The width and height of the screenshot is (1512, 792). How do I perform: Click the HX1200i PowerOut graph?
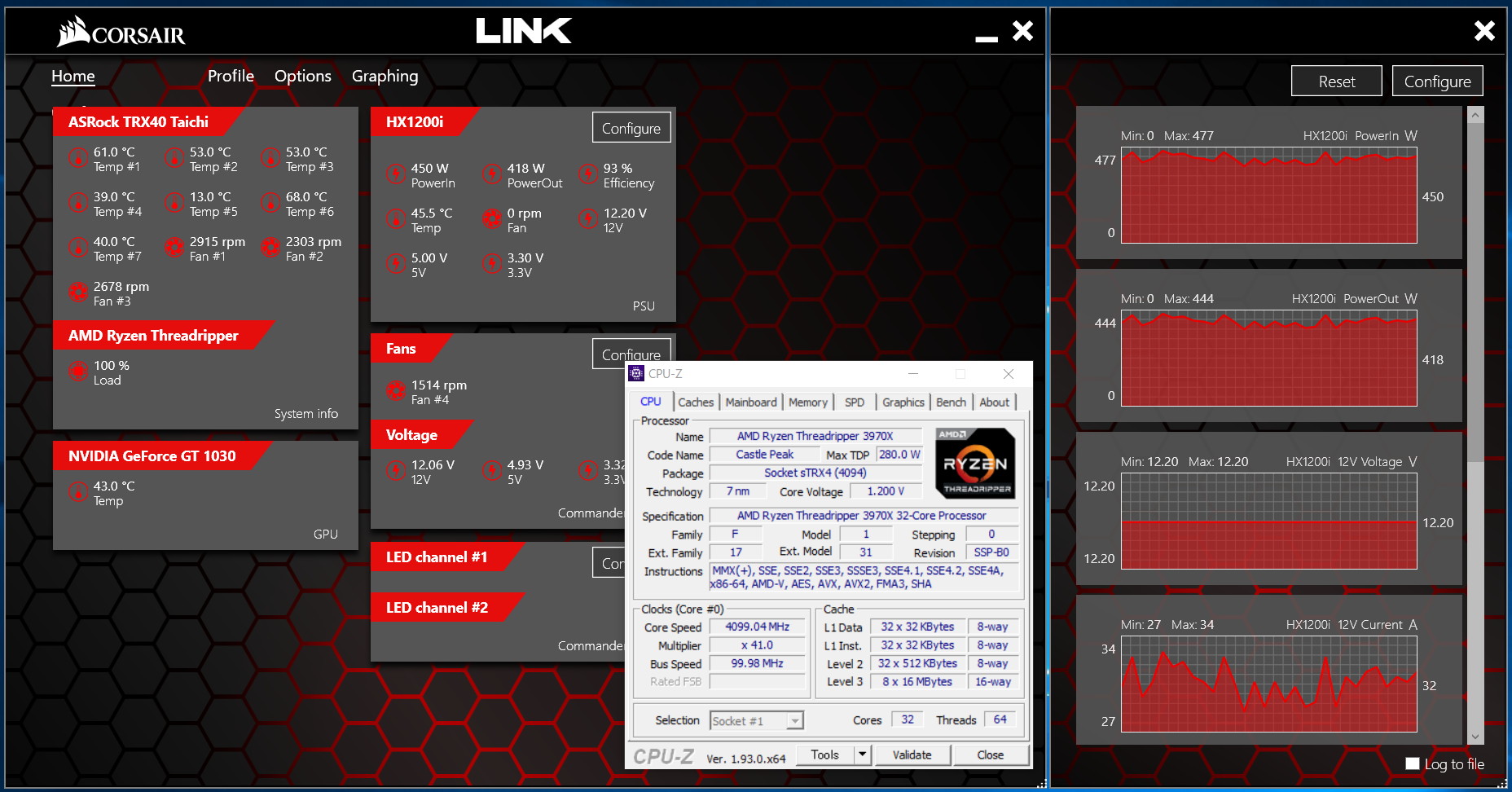coord(1269,358)
